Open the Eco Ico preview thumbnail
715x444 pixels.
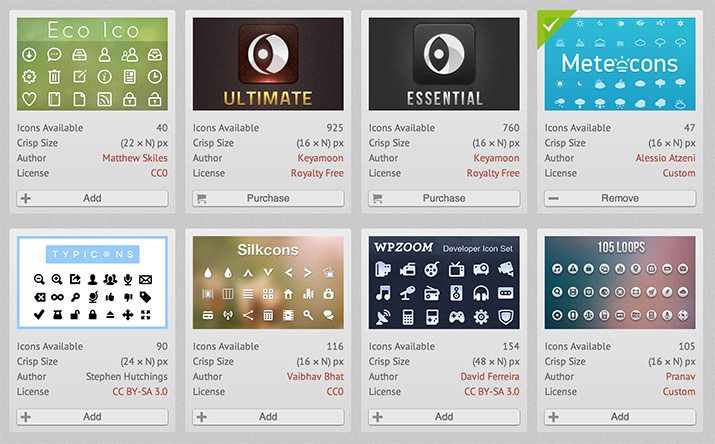tap(92, 64)
